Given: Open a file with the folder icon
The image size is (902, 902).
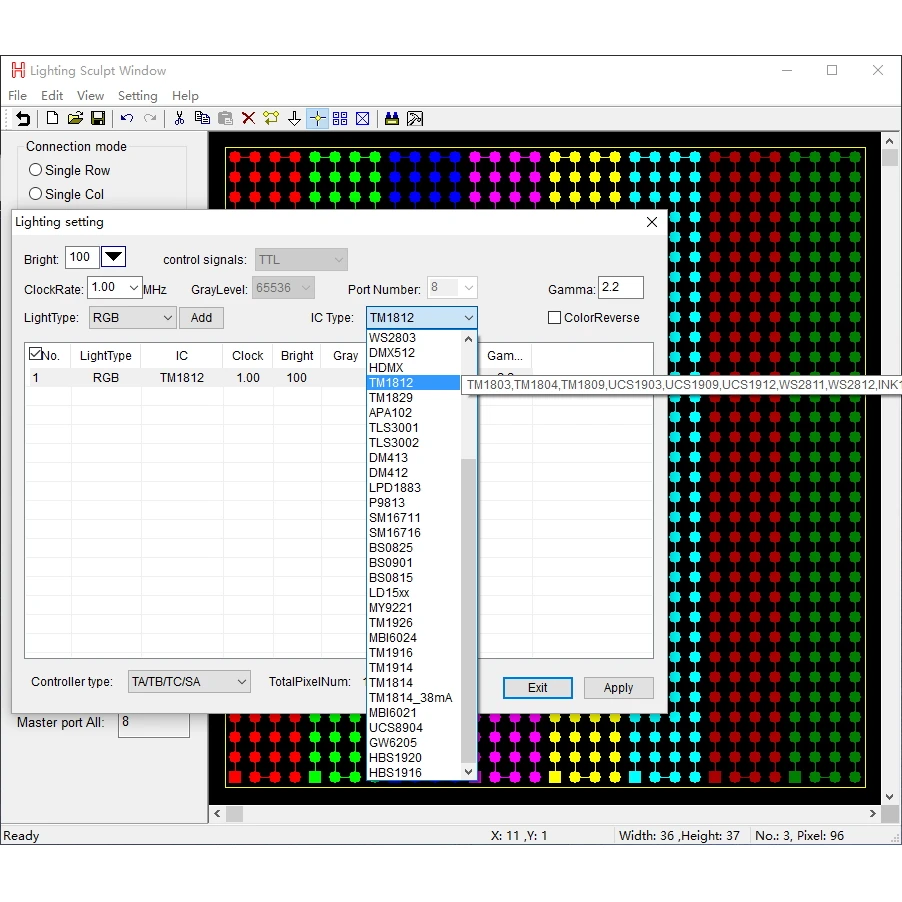Looking at the screenshot, I should coord(75,119).
